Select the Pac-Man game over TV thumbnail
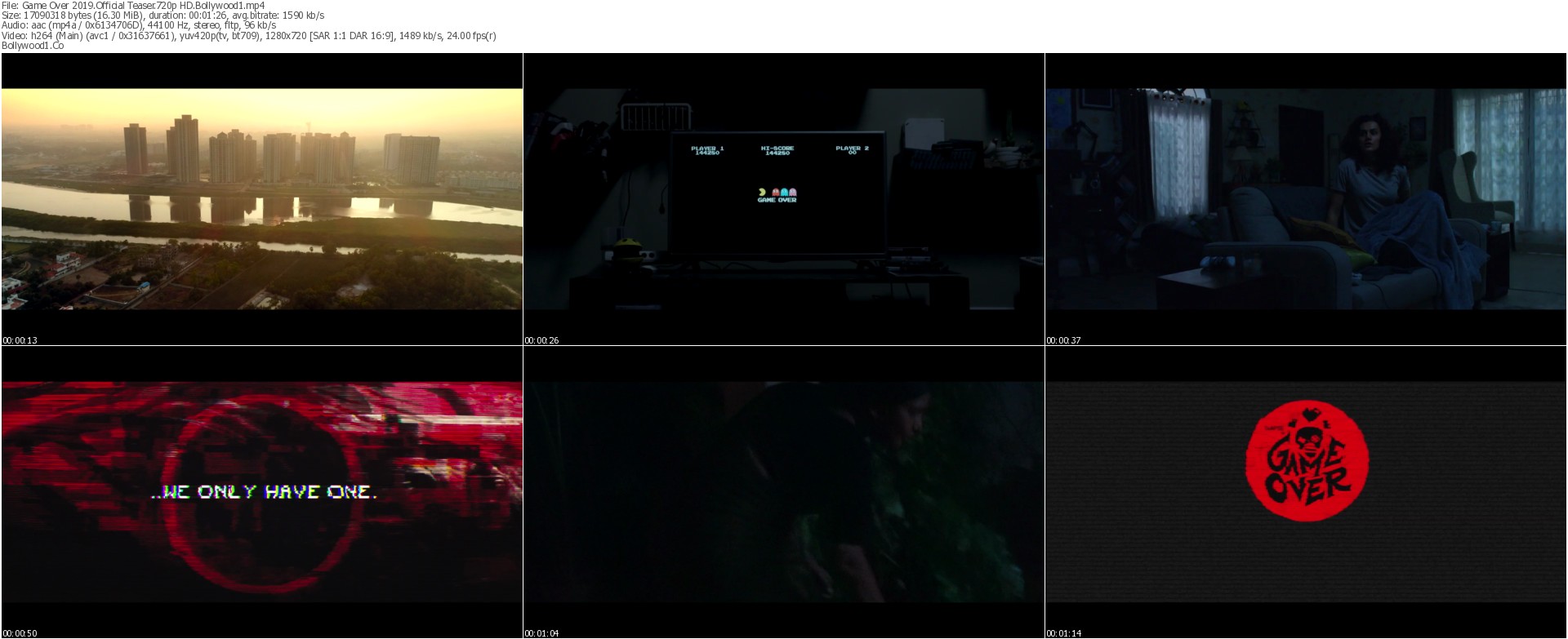This screenshot has height=639, width=1568. click(784, 199)
